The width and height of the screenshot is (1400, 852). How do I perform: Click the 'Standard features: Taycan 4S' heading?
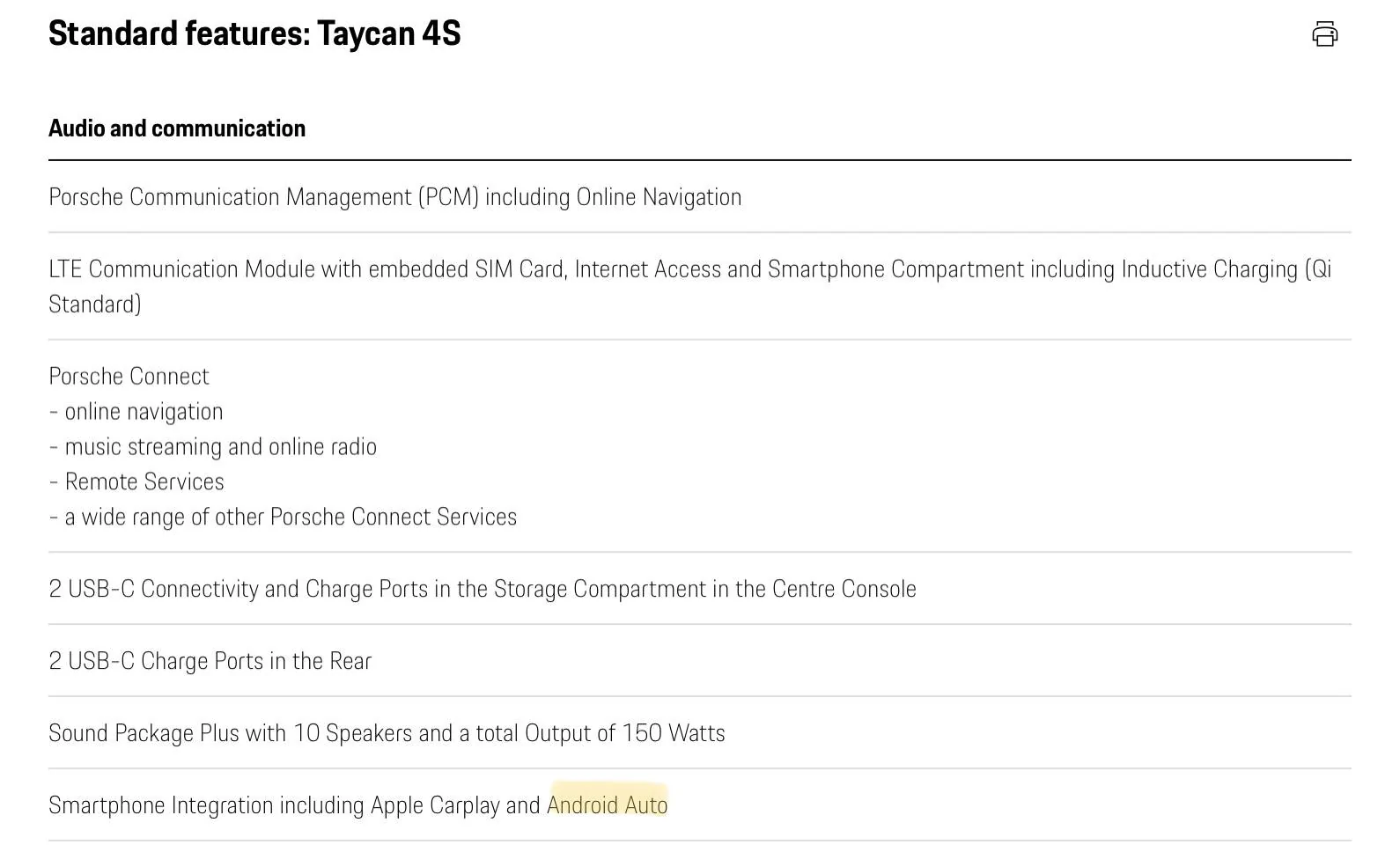pos(254,33)
